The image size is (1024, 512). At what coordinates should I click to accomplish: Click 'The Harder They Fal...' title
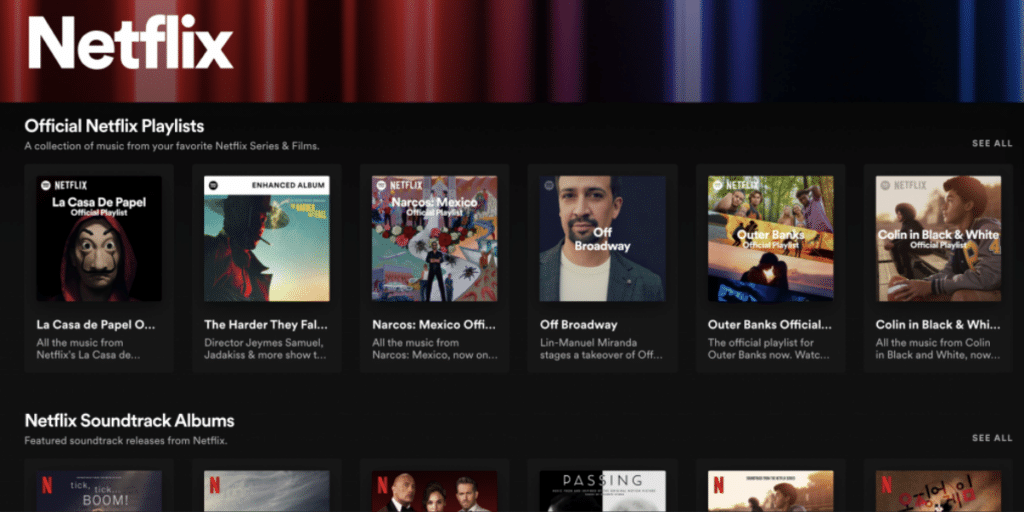point(266,325)
